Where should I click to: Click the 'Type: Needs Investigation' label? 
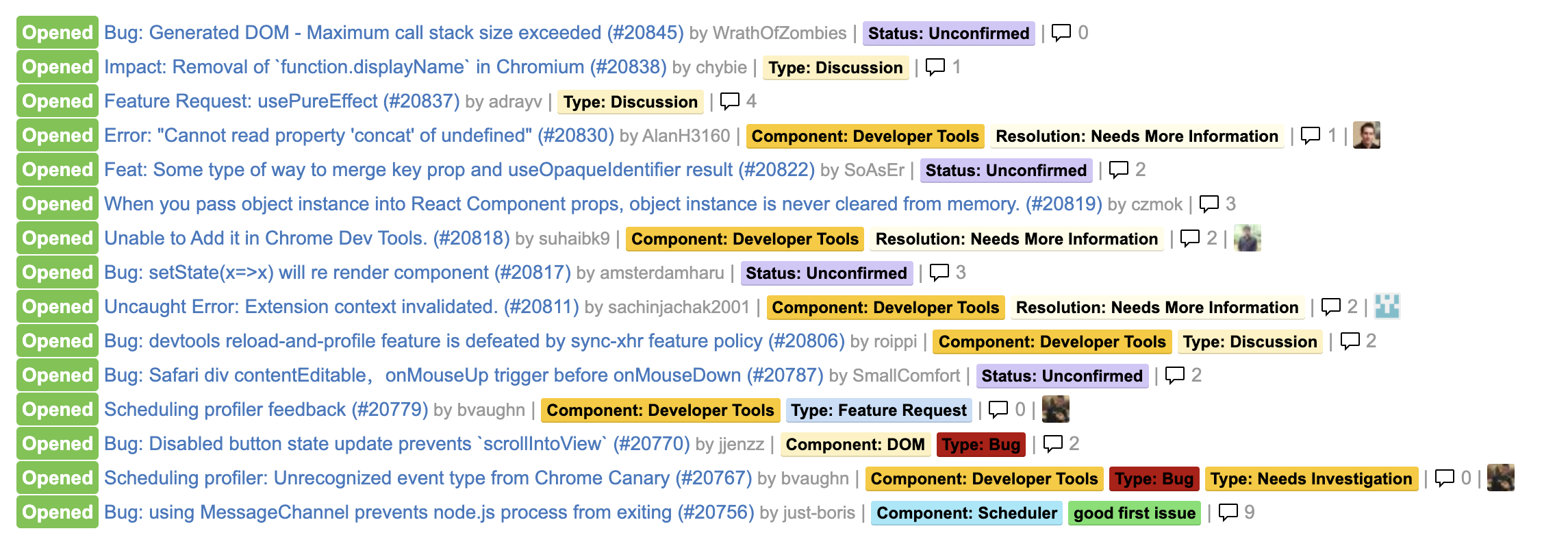coord(1311,478)
